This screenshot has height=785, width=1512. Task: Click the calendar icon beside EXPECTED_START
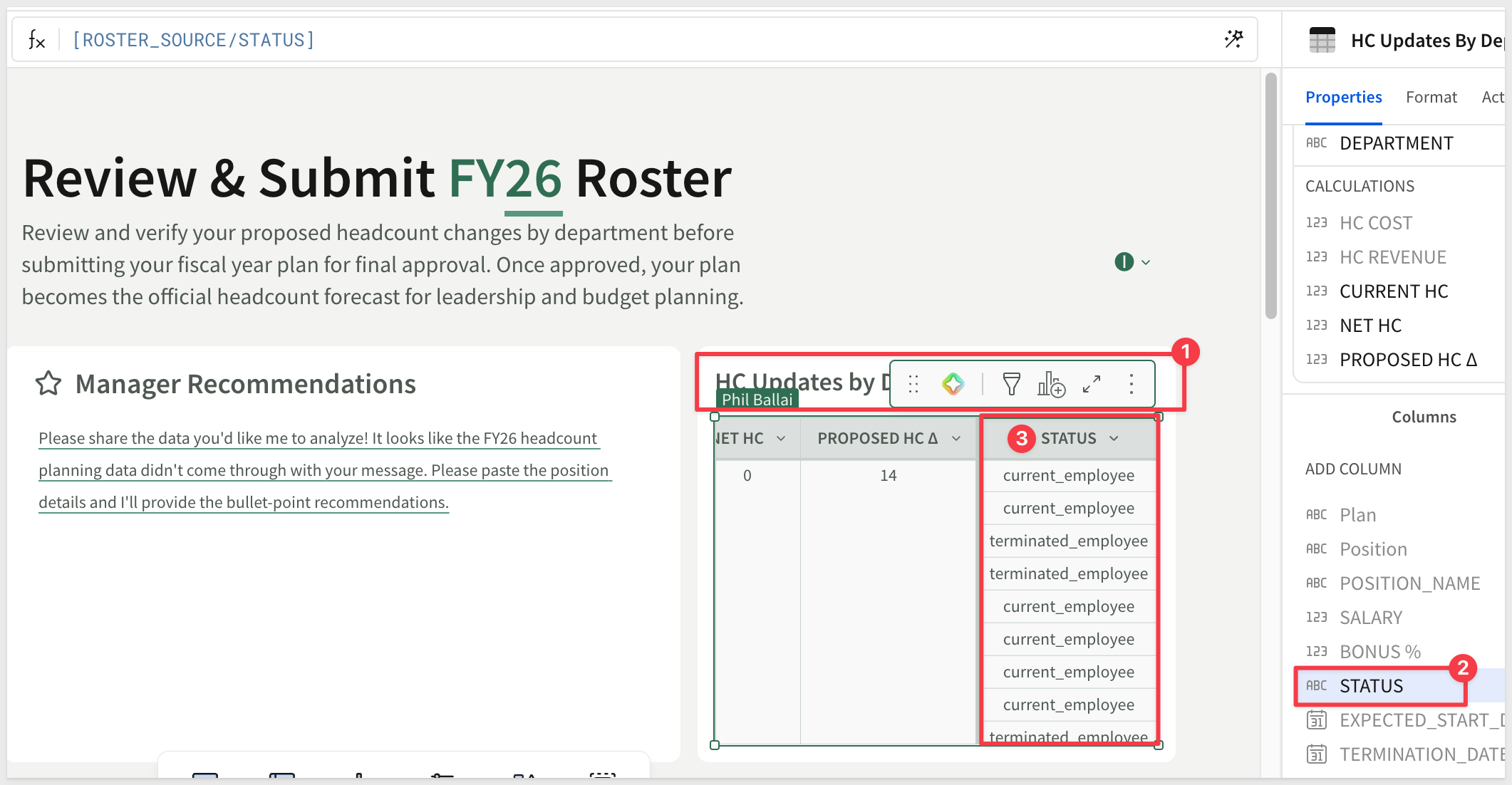pyautogui.click(x=1316, y=719)
